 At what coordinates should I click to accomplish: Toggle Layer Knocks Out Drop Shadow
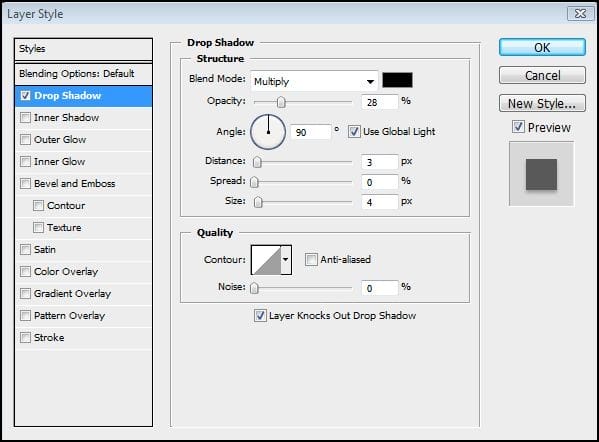tap(260, 316)
